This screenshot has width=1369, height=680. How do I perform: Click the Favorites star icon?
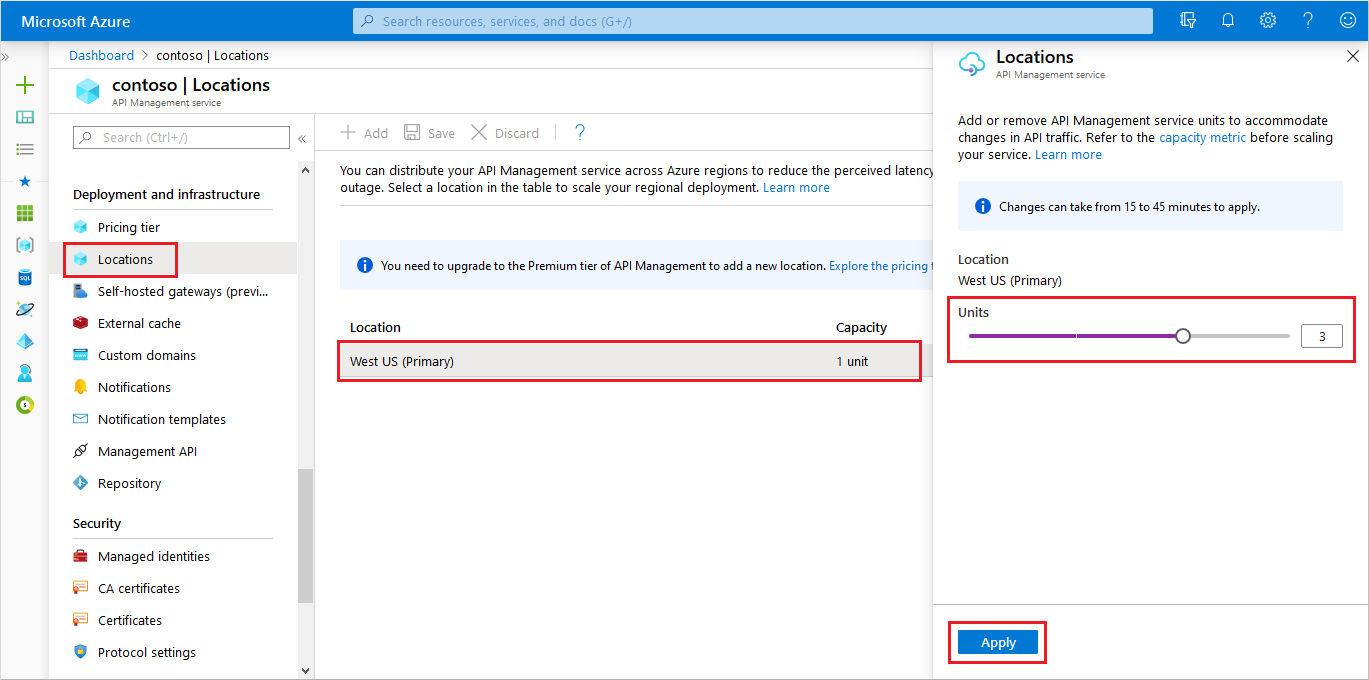[24, 181]
